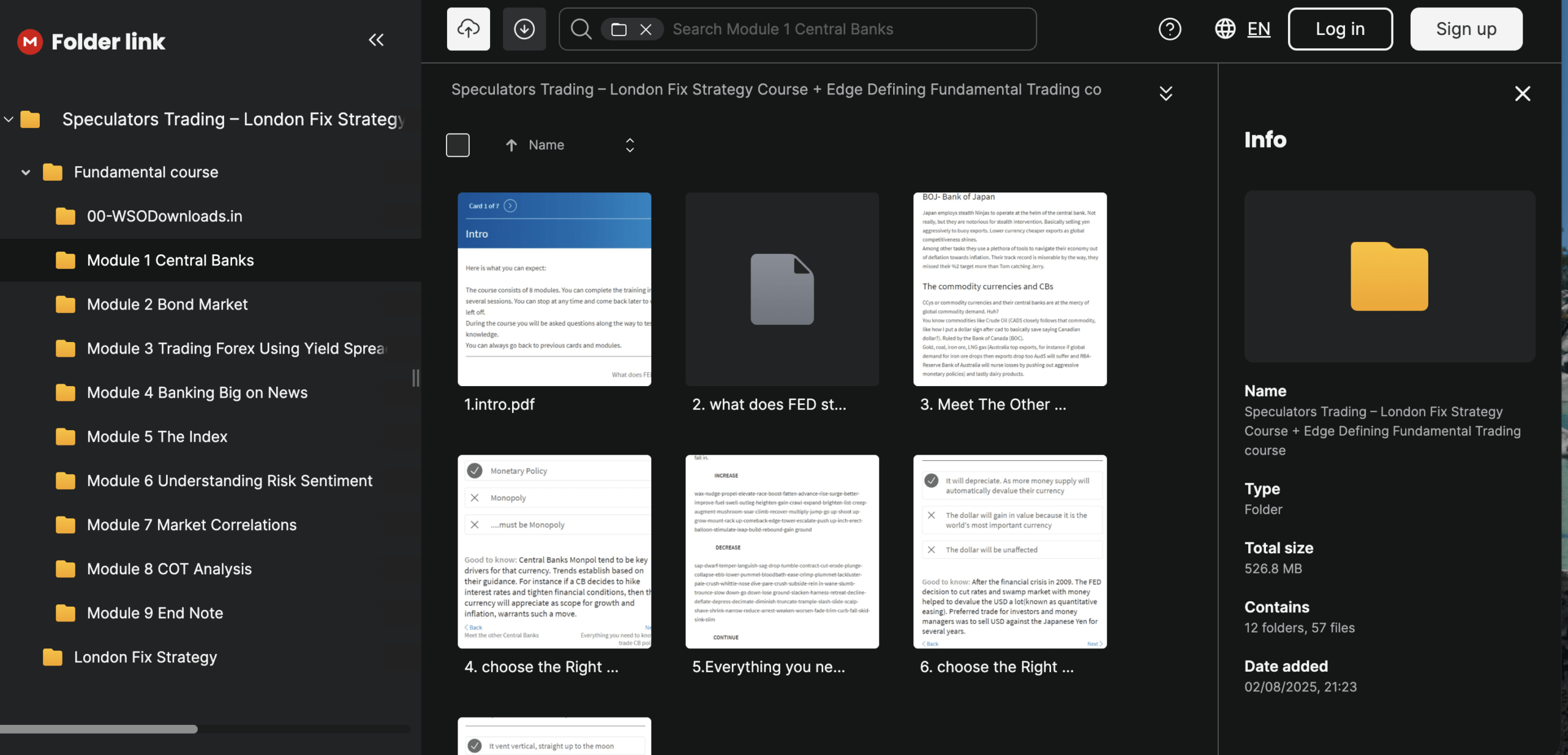The width and height of the screenshot is (1568, 755).
Task: Click the MEGA logo icon
Action: [x=29, y=42]
